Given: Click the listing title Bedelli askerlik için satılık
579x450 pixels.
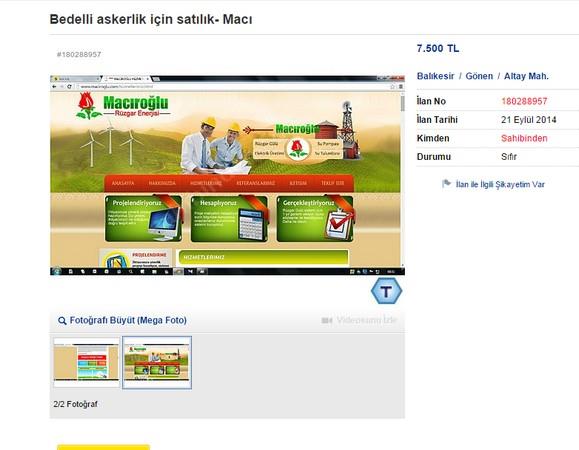Looking at the screenshot, I should (151, 19).
